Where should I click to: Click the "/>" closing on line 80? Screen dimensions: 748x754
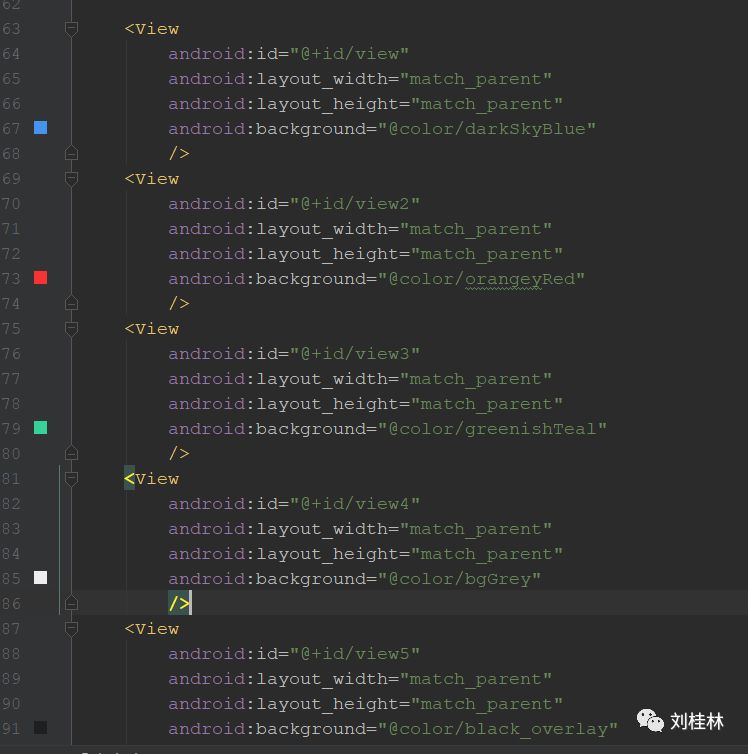point(179,453)
